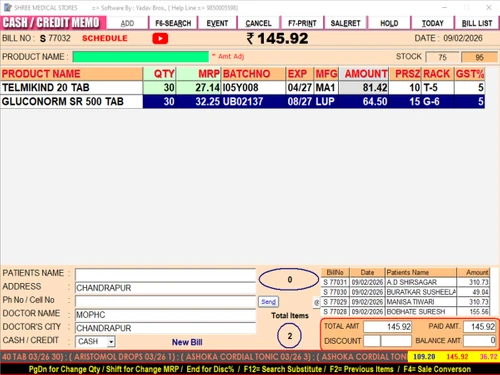Click rack value G-6

tap(438, 101)
